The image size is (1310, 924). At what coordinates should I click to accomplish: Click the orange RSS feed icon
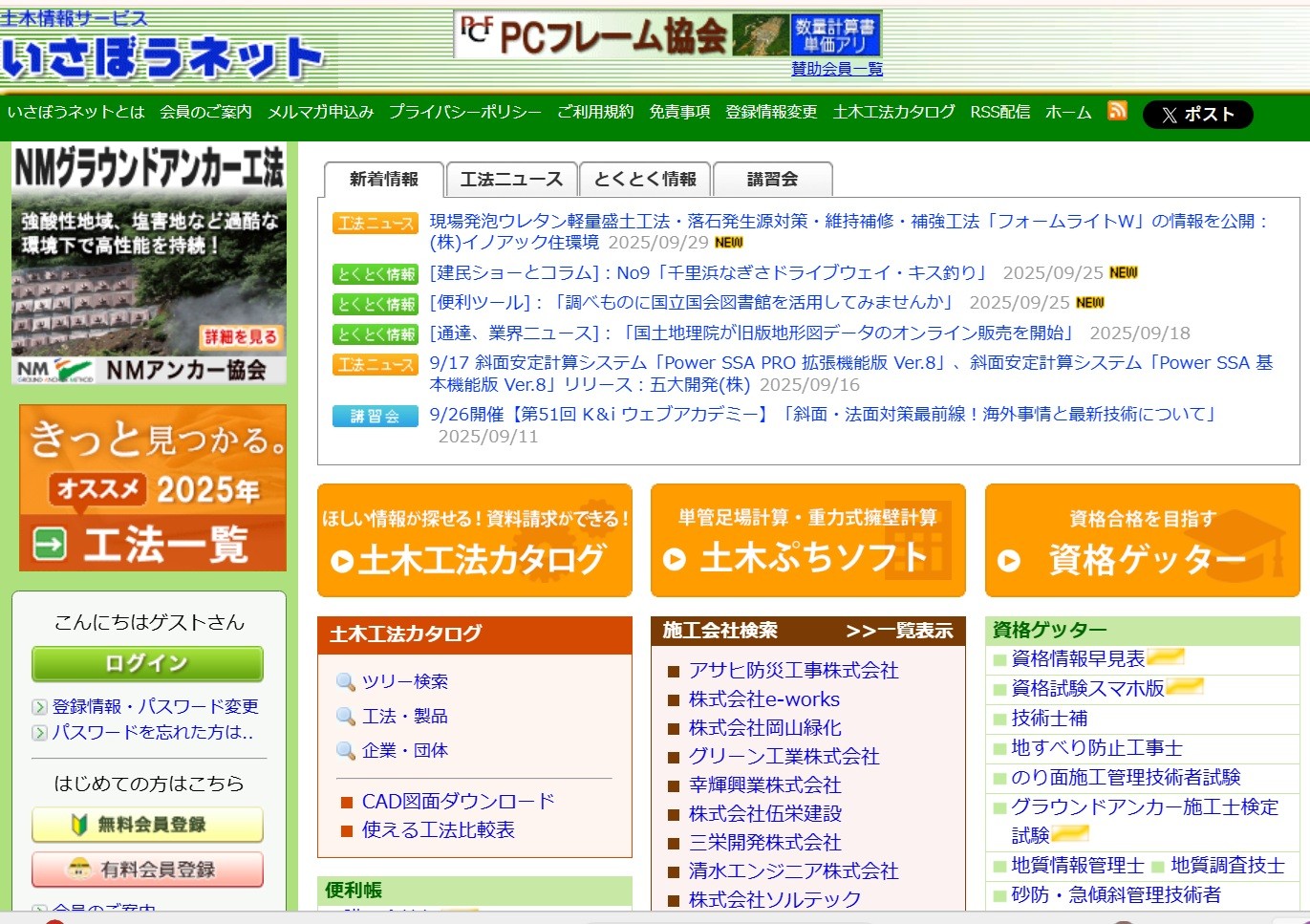click(1117, 111)
